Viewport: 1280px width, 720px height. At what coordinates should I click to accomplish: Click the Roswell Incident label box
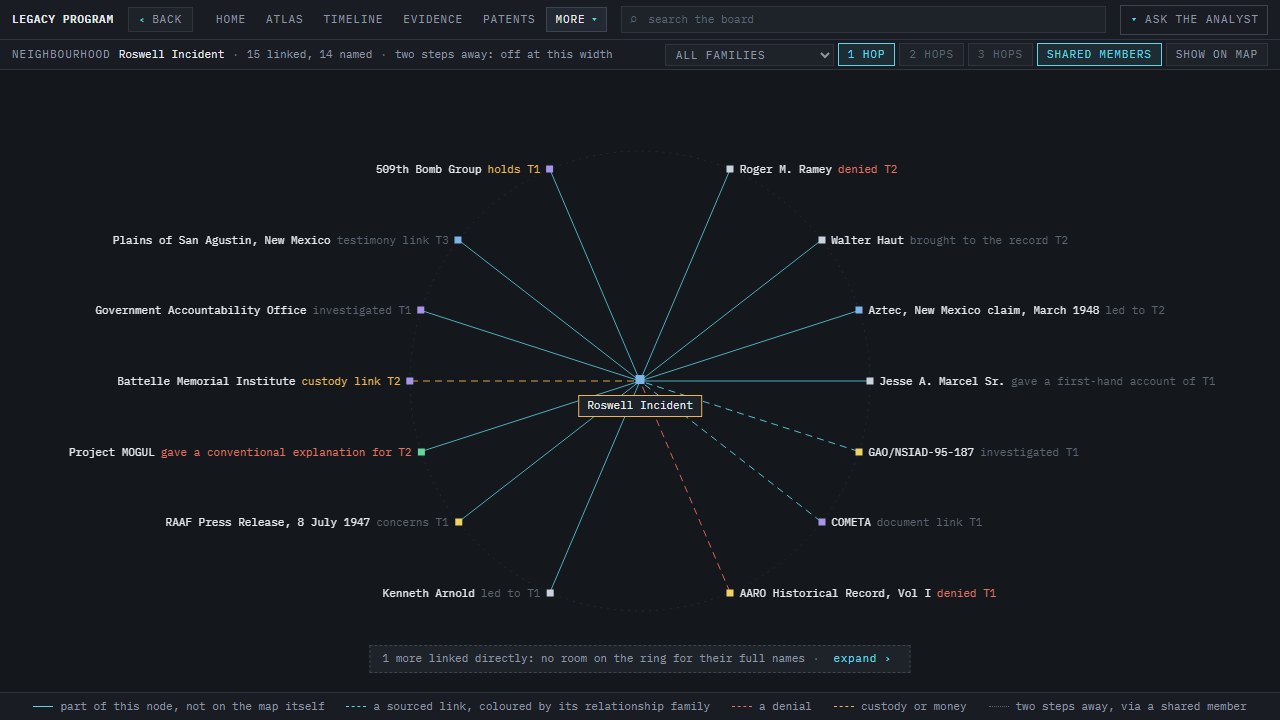[x=640, y=406]
